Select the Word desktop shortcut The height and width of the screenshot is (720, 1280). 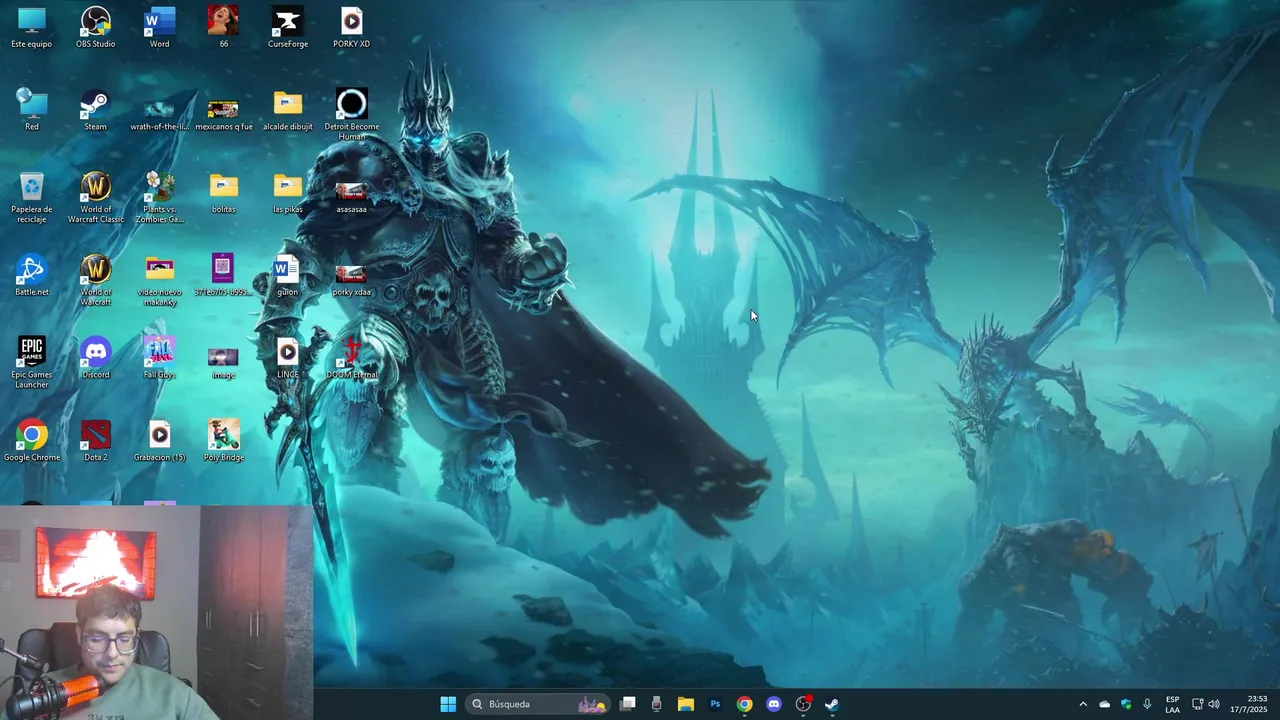point(160,28)
